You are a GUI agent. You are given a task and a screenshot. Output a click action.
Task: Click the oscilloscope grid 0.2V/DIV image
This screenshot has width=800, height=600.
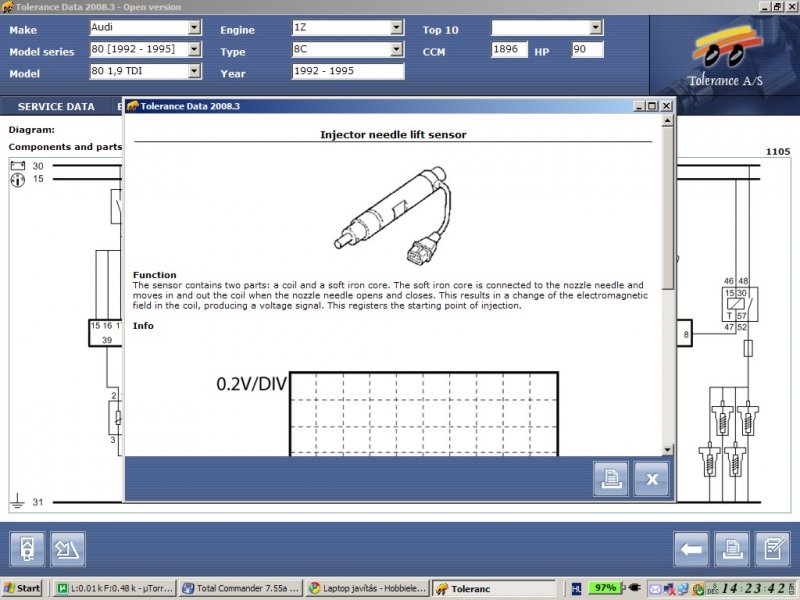[423, 413]
